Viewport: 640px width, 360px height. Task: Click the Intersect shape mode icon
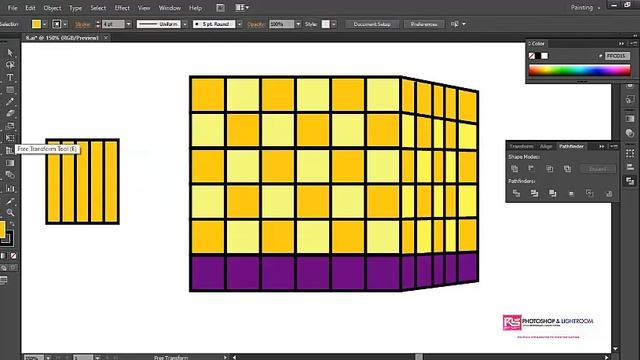click(x=549, y=169)
